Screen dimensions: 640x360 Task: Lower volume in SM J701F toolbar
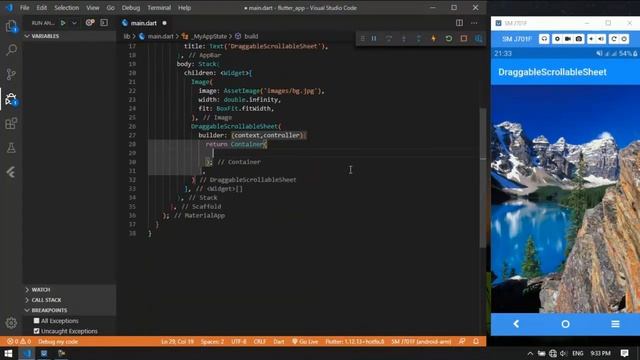(x=591, y=39)
